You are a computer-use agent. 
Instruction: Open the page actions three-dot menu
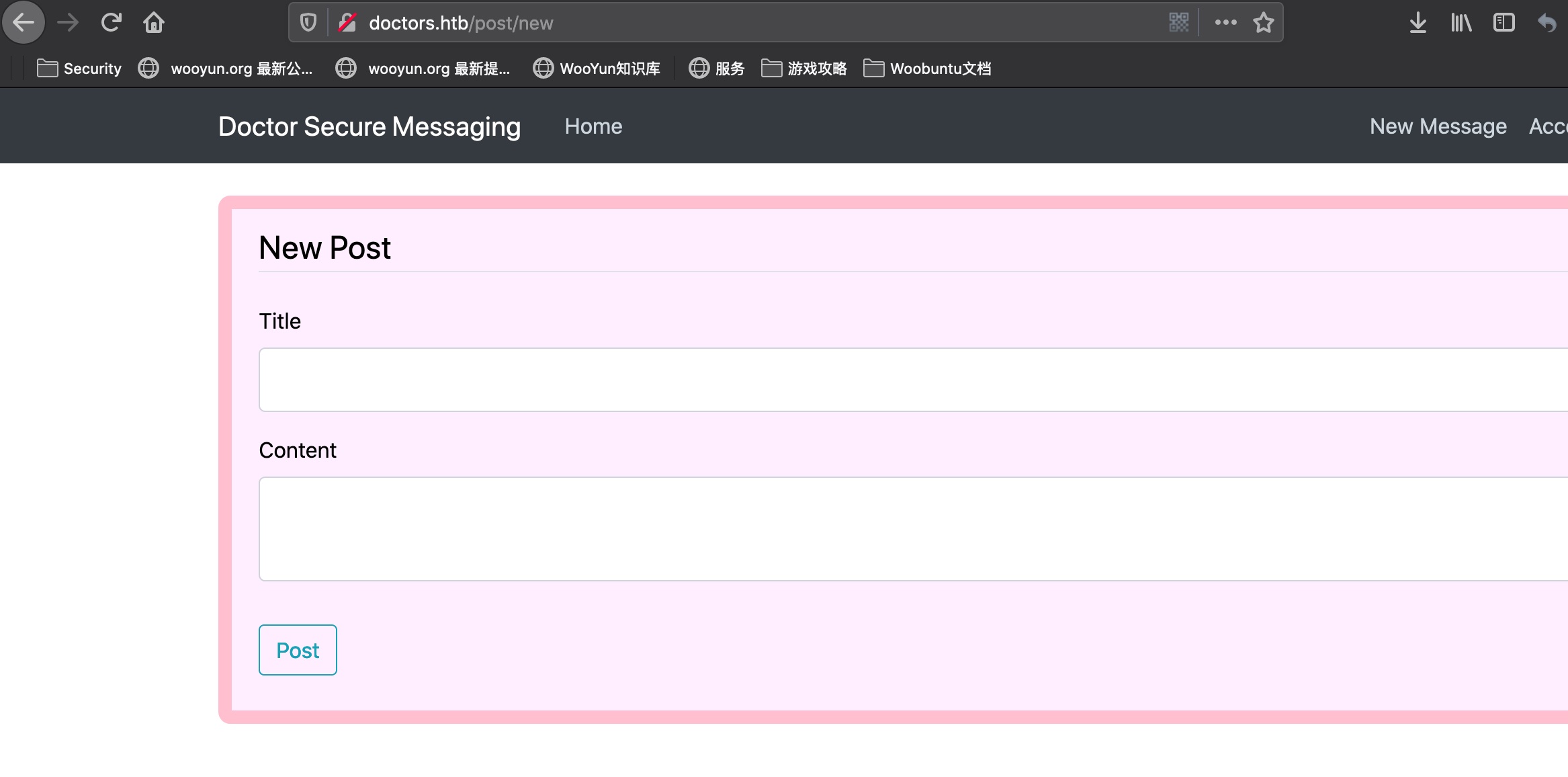(x=1225, y=22)
